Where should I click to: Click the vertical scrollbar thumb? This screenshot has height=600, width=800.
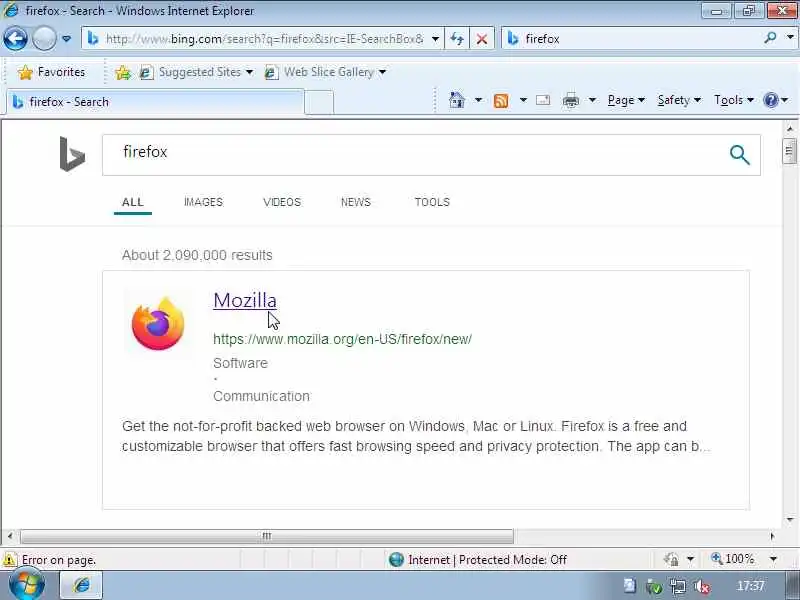pos(790,152)
